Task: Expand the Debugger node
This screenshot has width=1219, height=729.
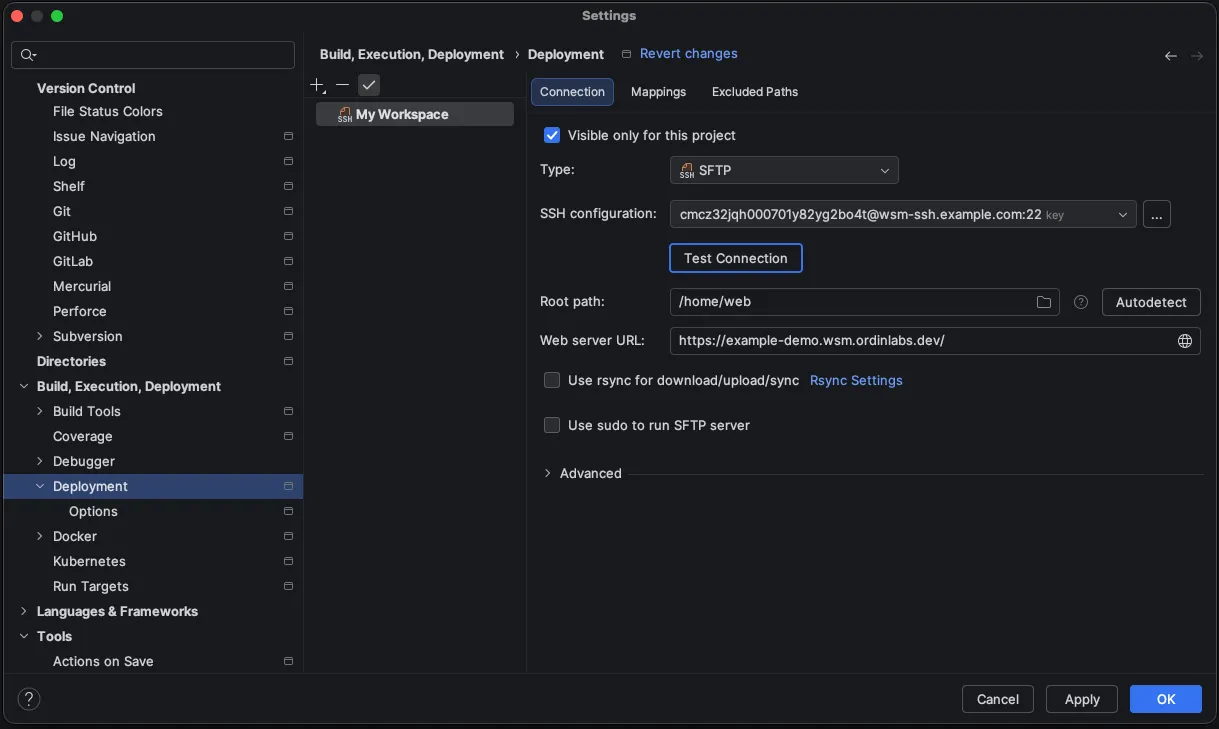Action: point(40,461)
